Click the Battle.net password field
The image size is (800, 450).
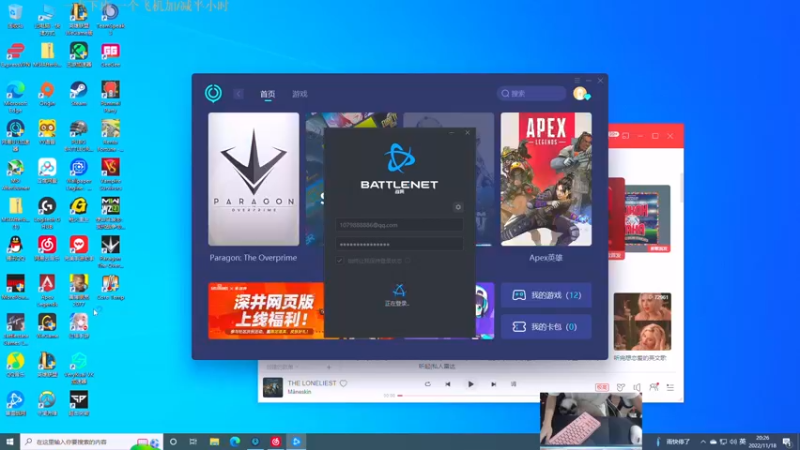pyautogui.click(x=399, y=244)
